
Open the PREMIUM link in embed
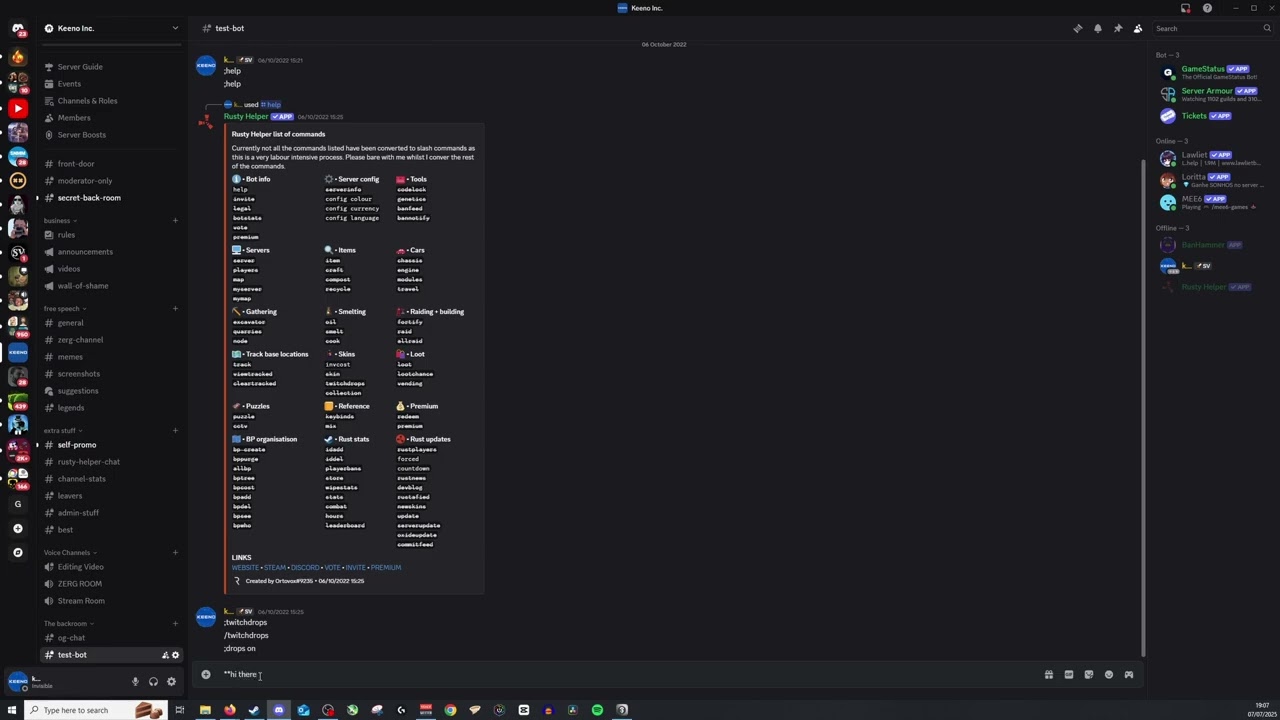pos(386,568)
